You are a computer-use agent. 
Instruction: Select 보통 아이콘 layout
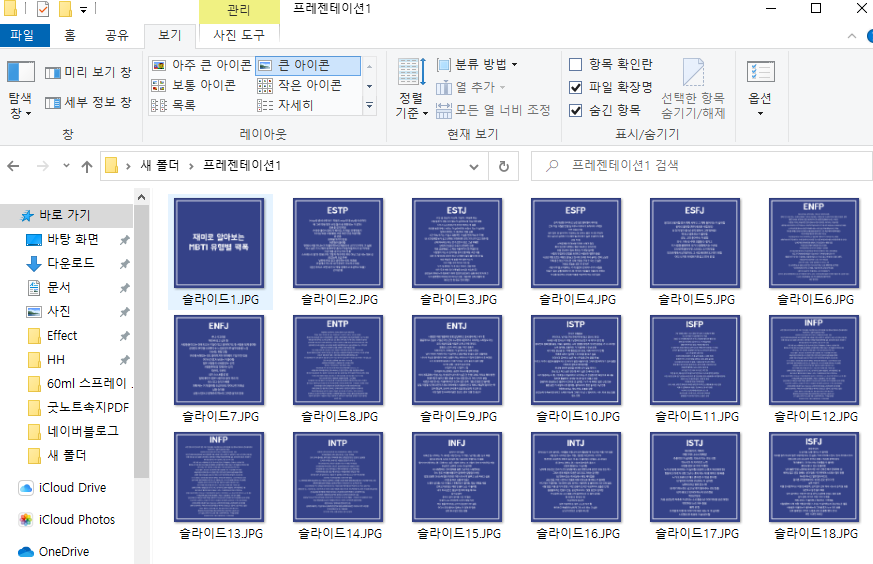pos(193,85)
